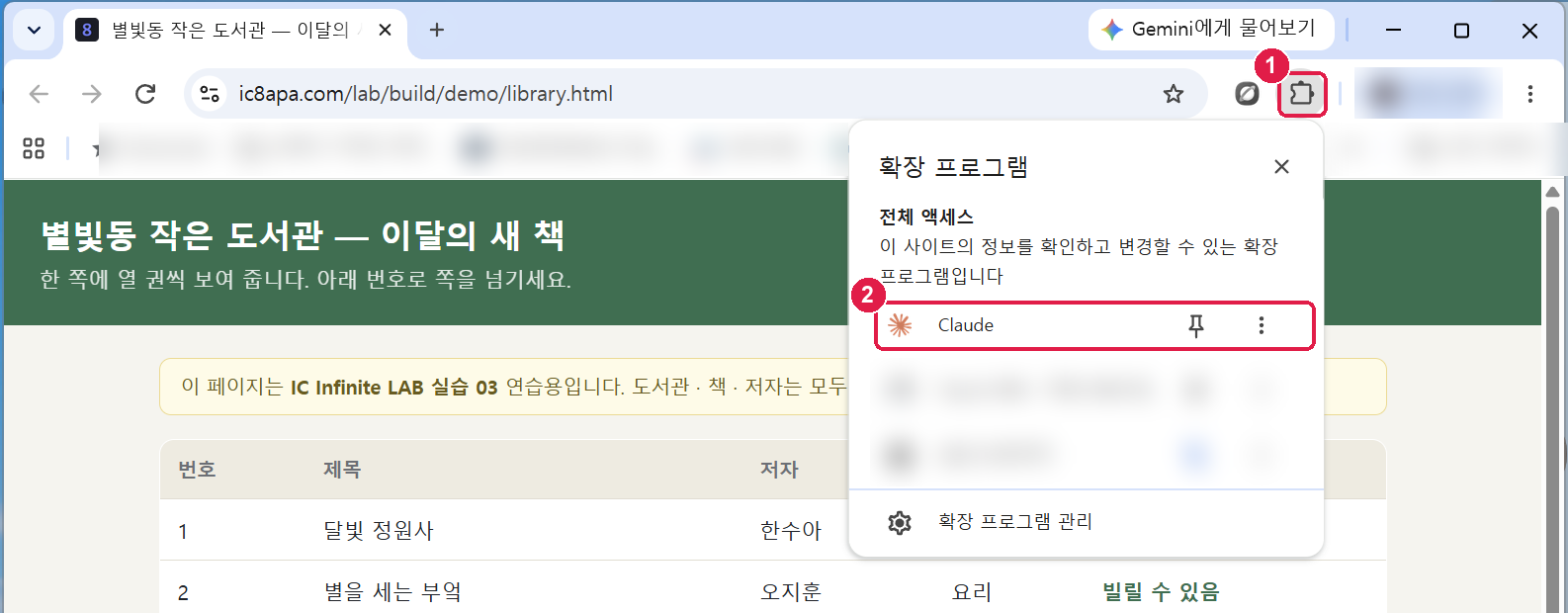Close the 확장 프로그램 popup
This screenshot has height=613, width=1568.
tap(1281, 166)
